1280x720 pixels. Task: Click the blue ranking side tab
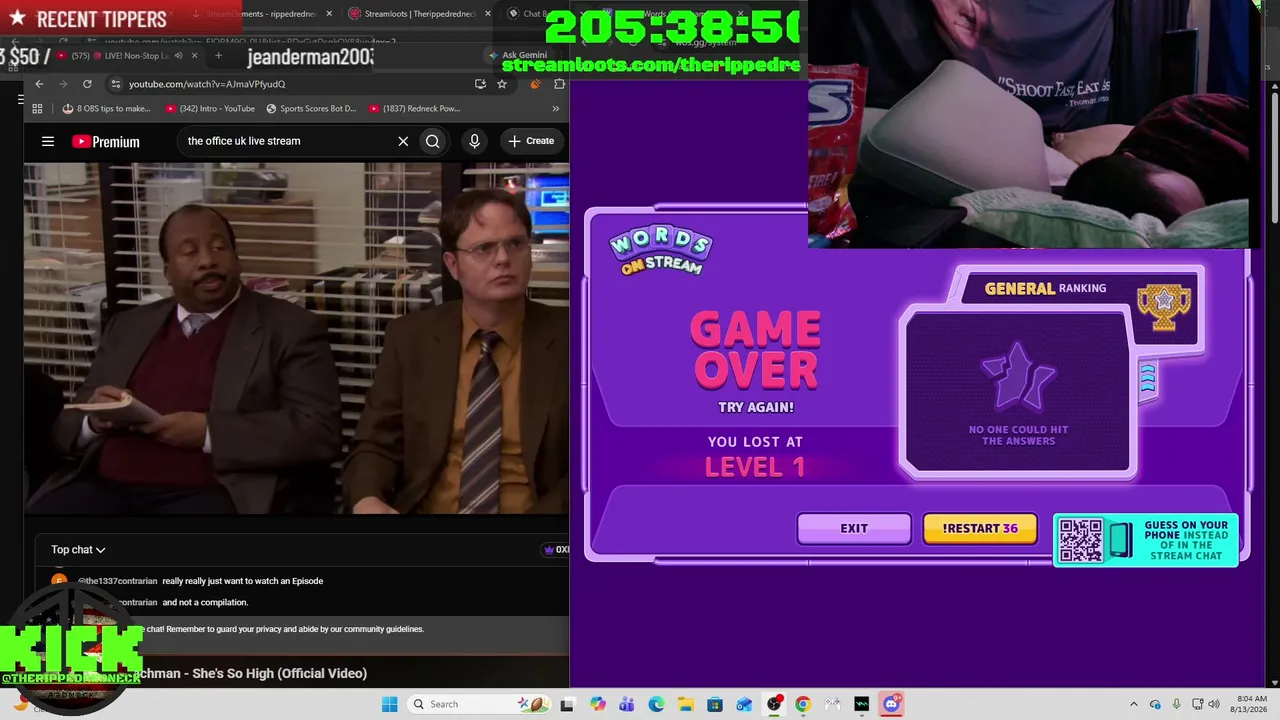pyautogui.click(x=1147, y=380)
